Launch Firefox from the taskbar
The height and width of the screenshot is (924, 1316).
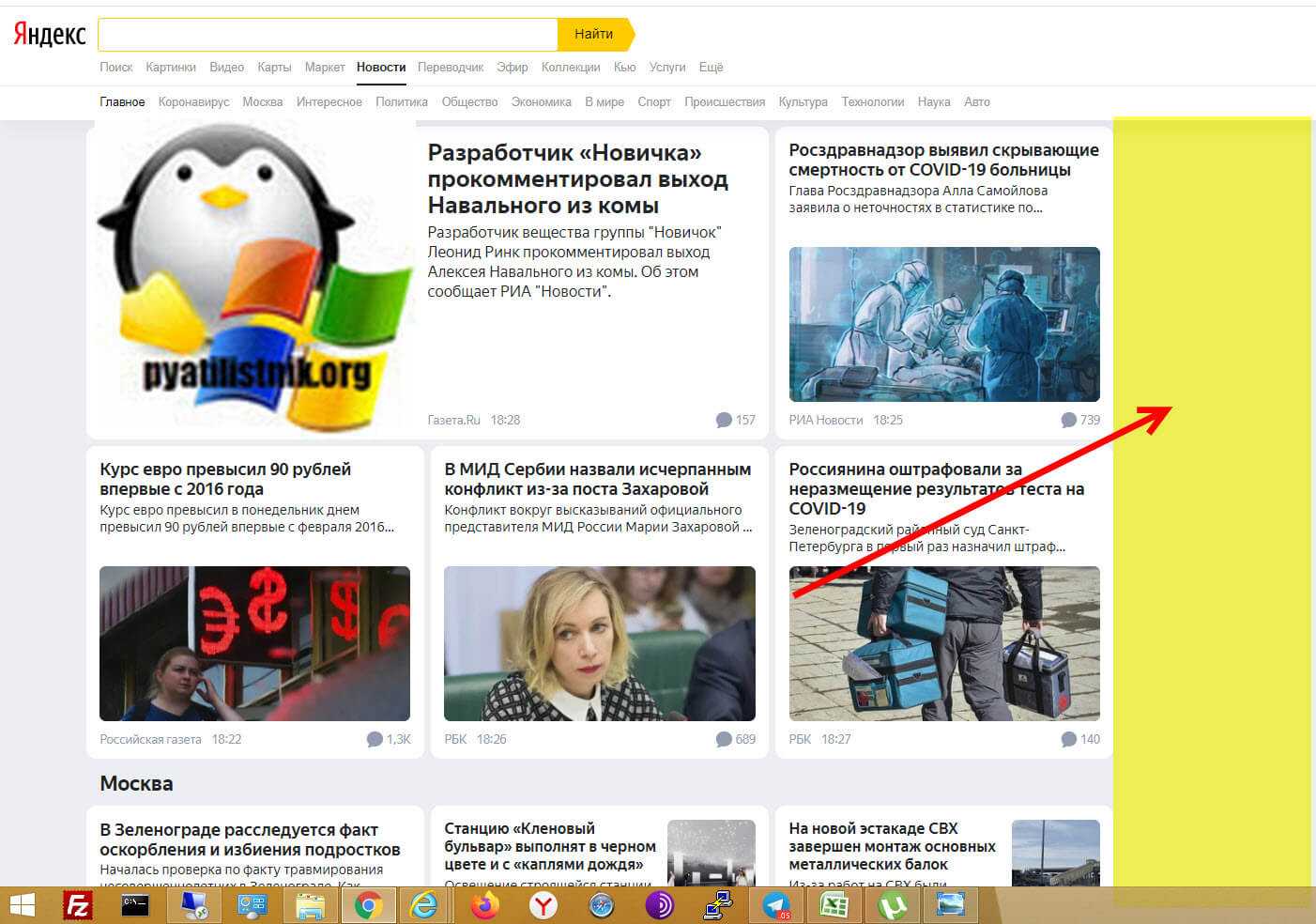coord(485,905)
